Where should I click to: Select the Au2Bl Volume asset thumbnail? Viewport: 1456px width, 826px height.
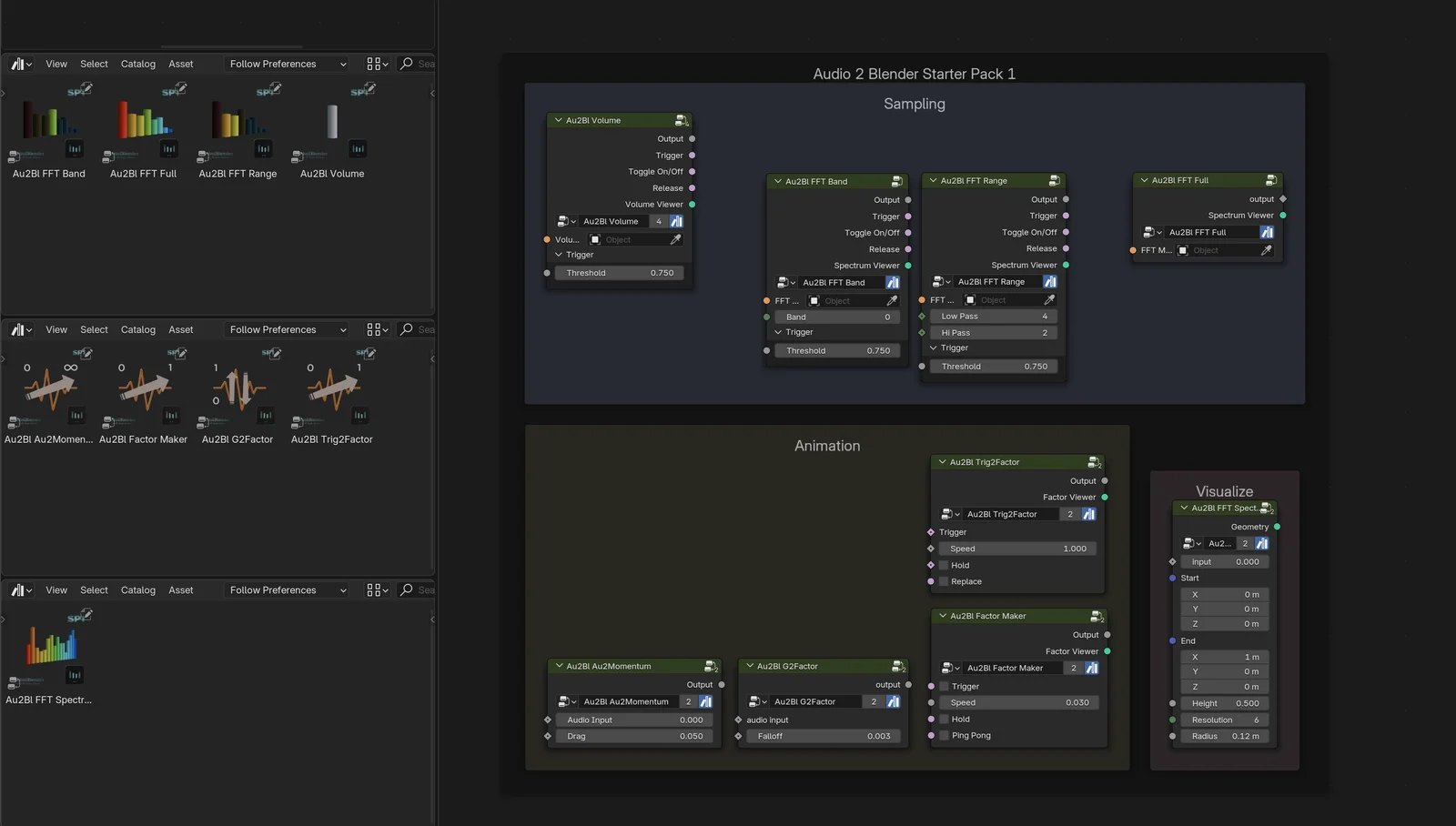tap(330, 123)
